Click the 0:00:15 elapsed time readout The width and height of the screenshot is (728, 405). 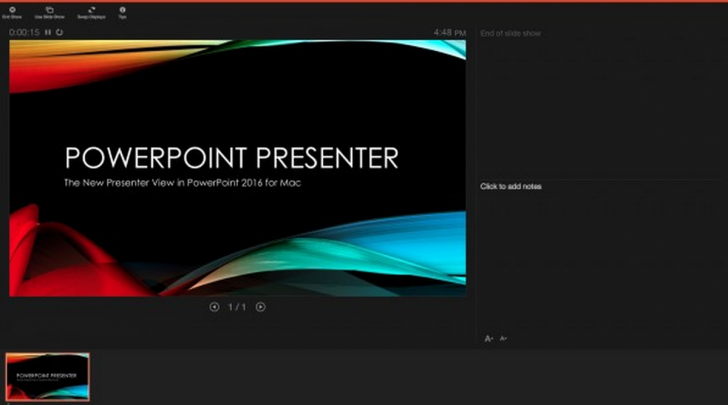click(24, 33)
